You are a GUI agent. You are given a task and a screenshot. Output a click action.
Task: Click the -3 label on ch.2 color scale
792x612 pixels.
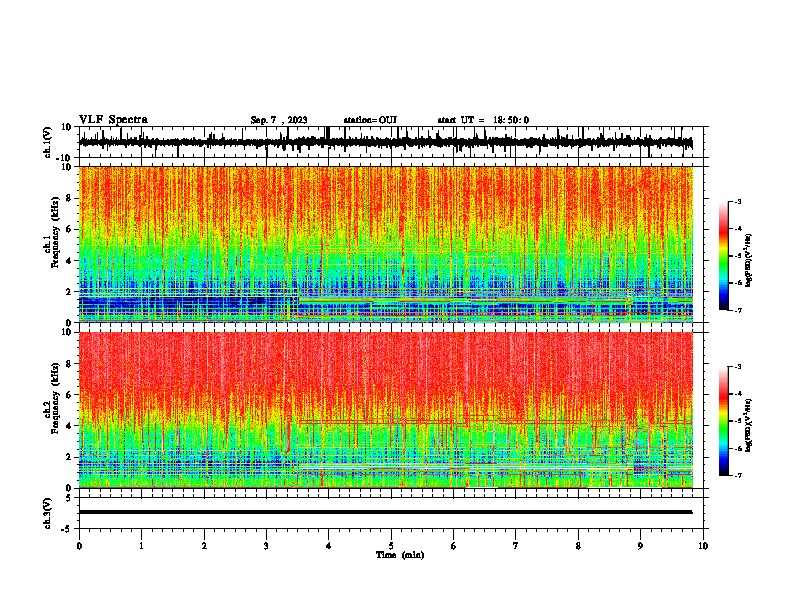[x=738, y=367]
